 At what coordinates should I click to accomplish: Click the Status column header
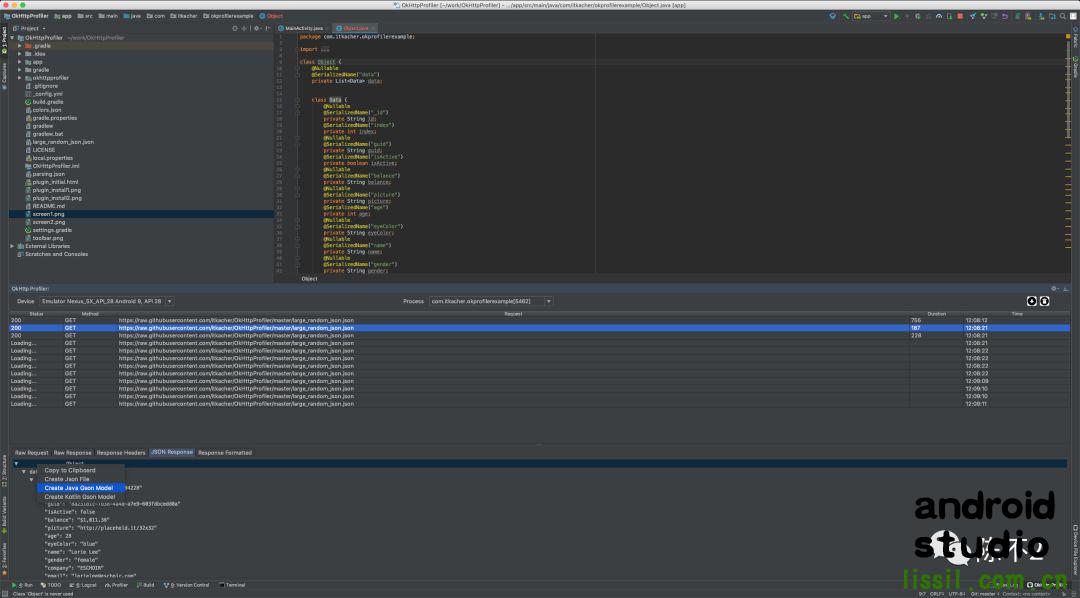(x=37, y=313)
